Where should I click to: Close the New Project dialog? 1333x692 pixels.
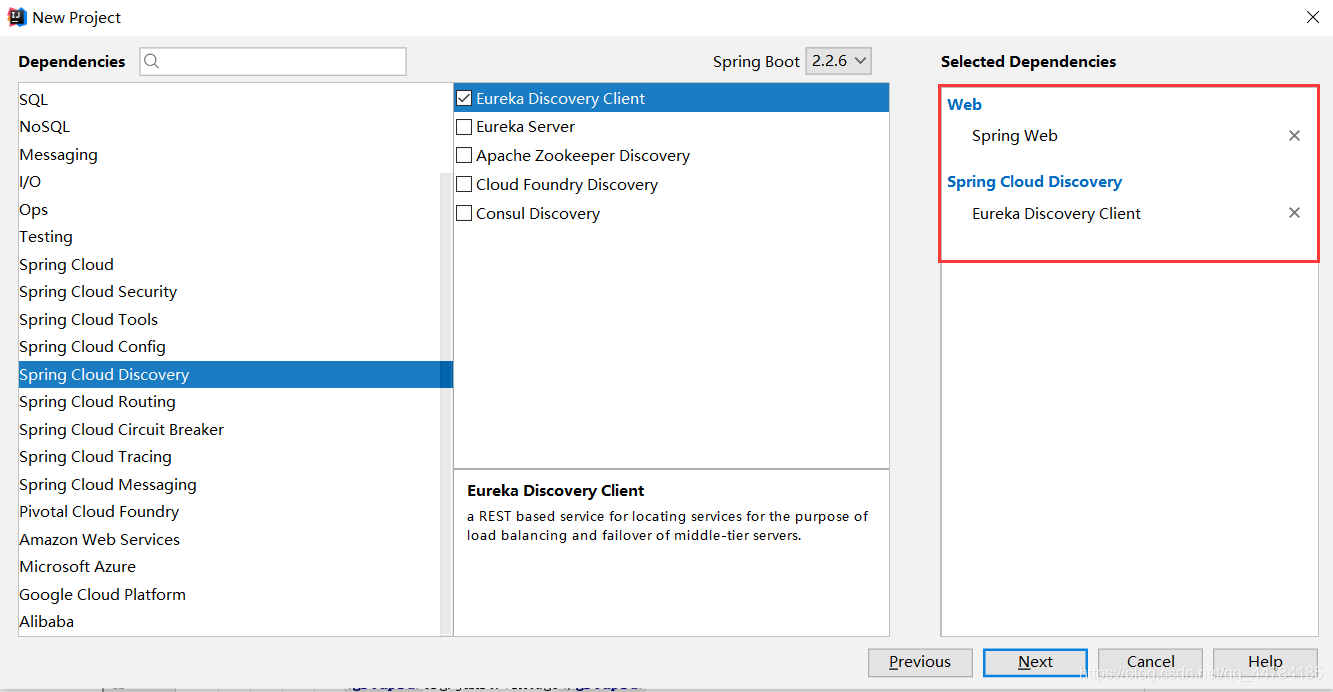1312,17
